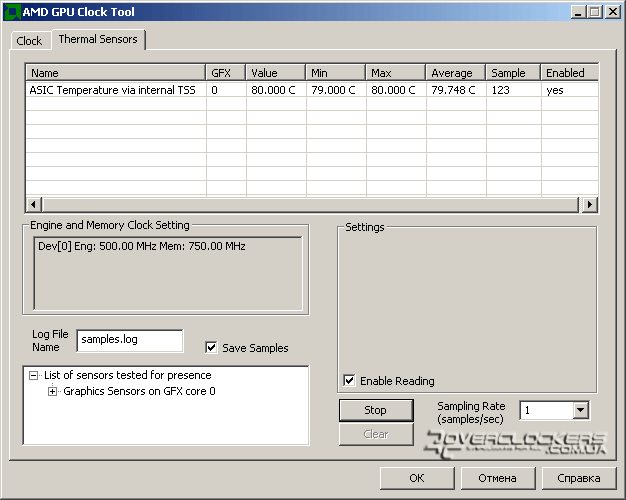The width and height of the screenshot is (626, 500).
Task: Select the ASIC Temperature via internal TSS row
Action: pyautogui.click(x=312, y=90)
